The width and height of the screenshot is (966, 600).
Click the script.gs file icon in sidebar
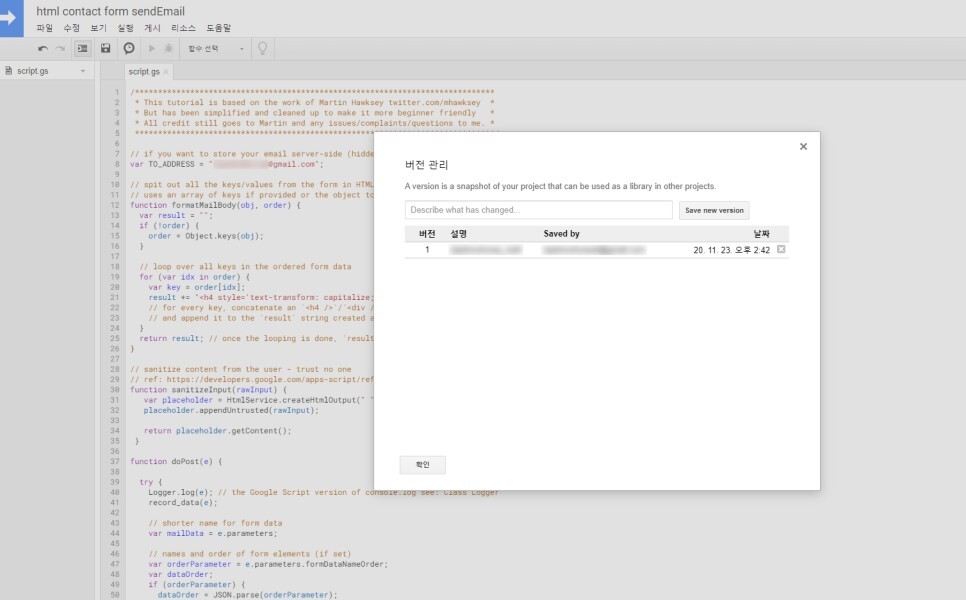click(x=9, y=71)
